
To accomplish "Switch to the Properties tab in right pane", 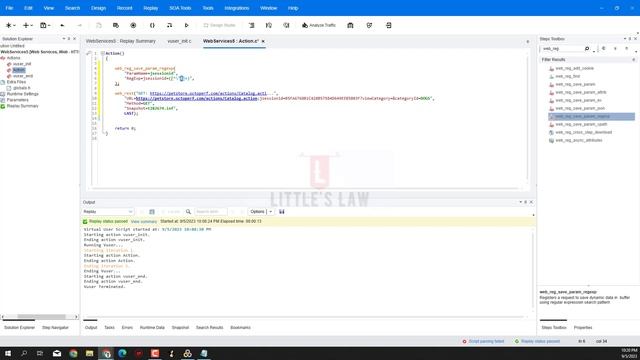I will 583,328.
